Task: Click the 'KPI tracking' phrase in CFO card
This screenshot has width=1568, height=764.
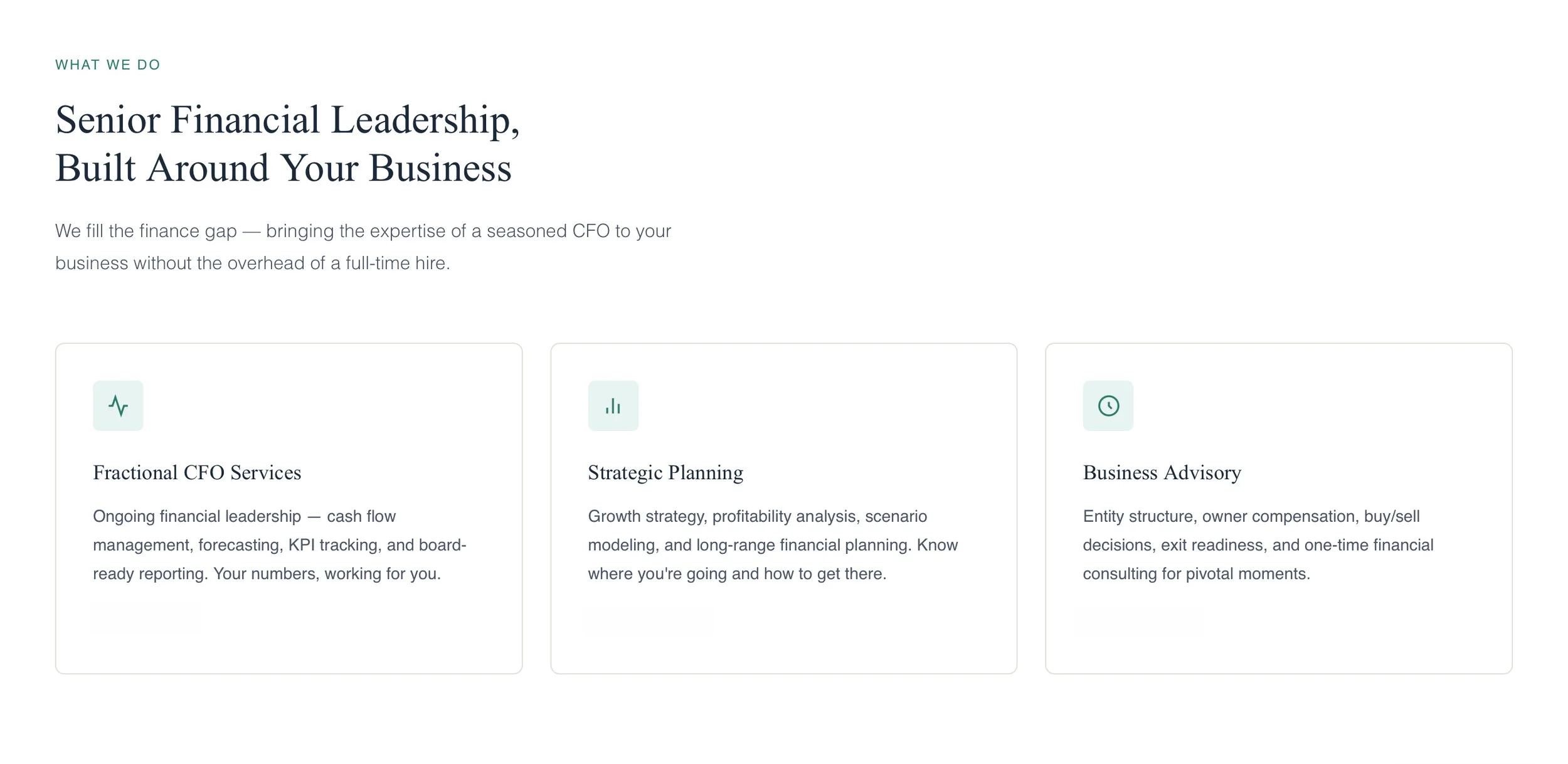Action: [x=334, y=545]
